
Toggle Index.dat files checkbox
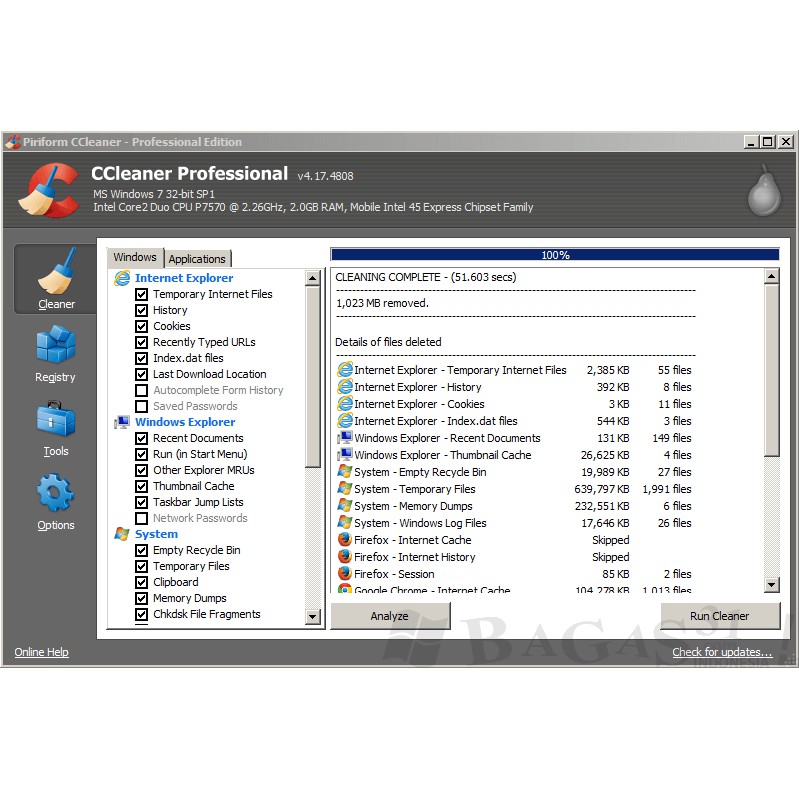pos(142,358)
